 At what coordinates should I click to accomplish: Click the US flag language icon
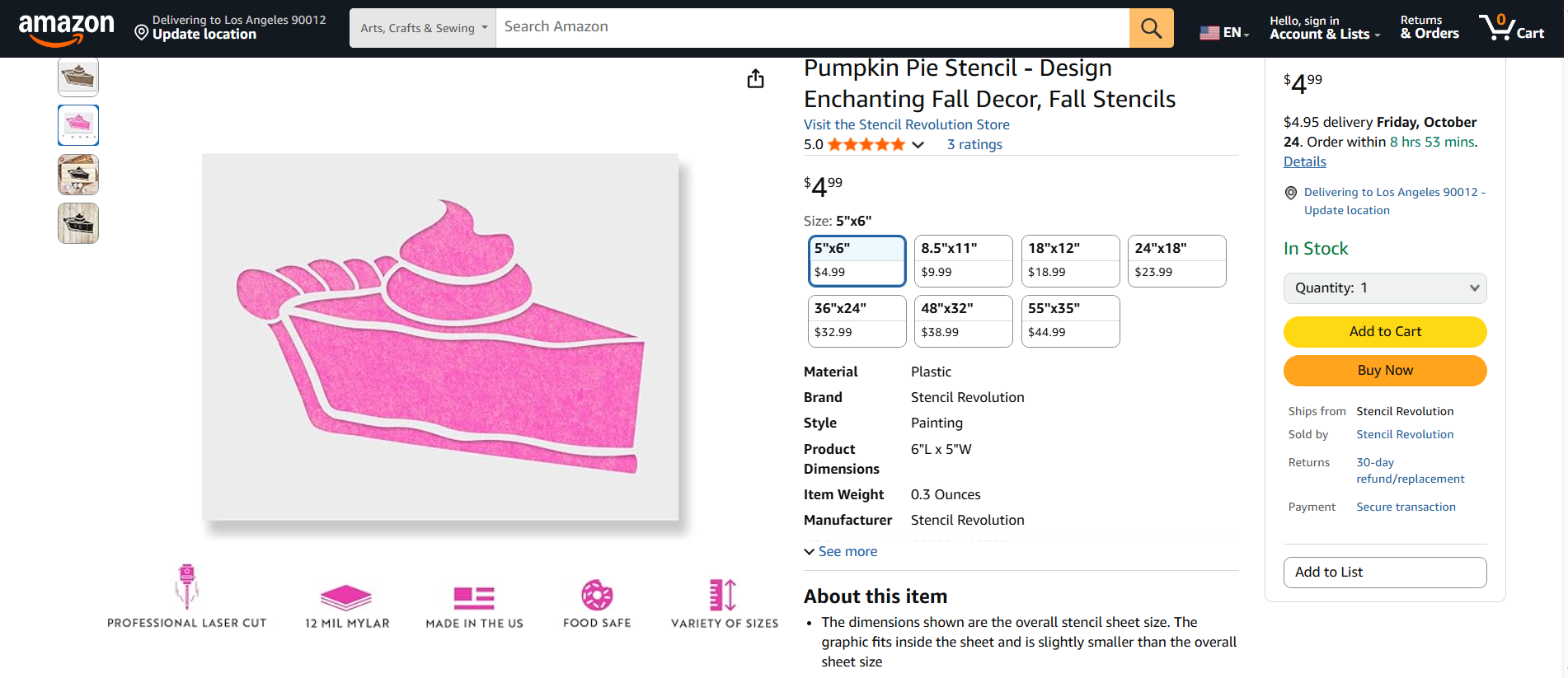tap(1209, 33)
